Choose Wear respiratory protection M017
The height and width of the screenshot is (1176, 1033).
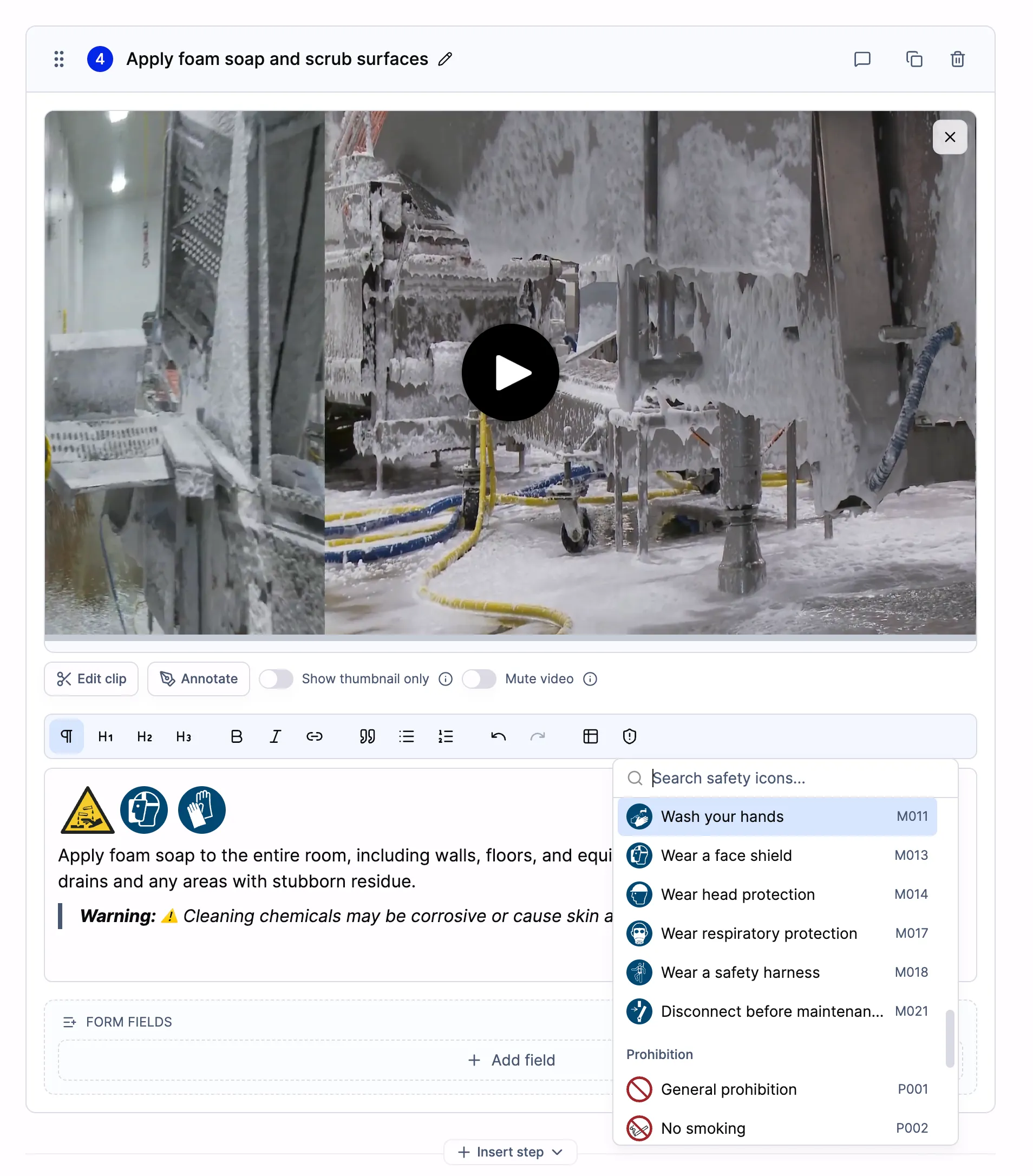pyautogui.click(x=777, y=933)
